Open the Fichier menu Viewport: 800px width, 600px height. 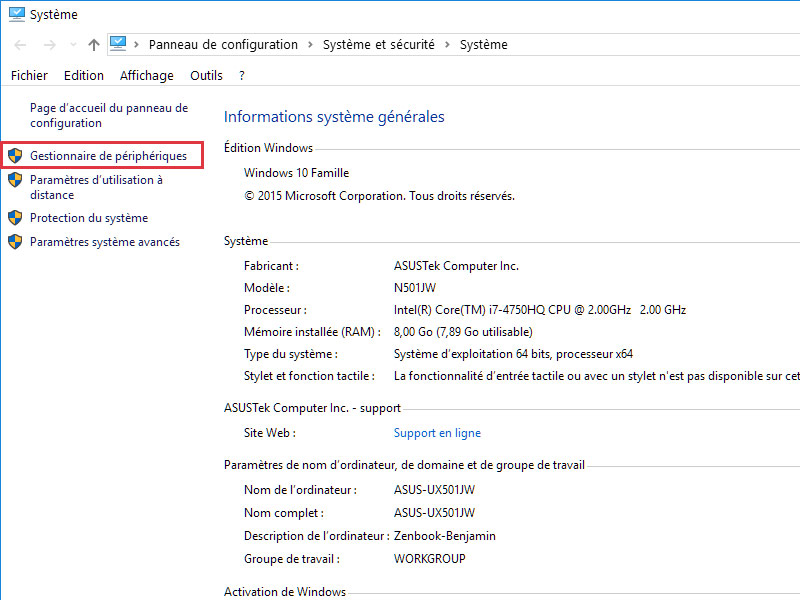tap(29, 76)
